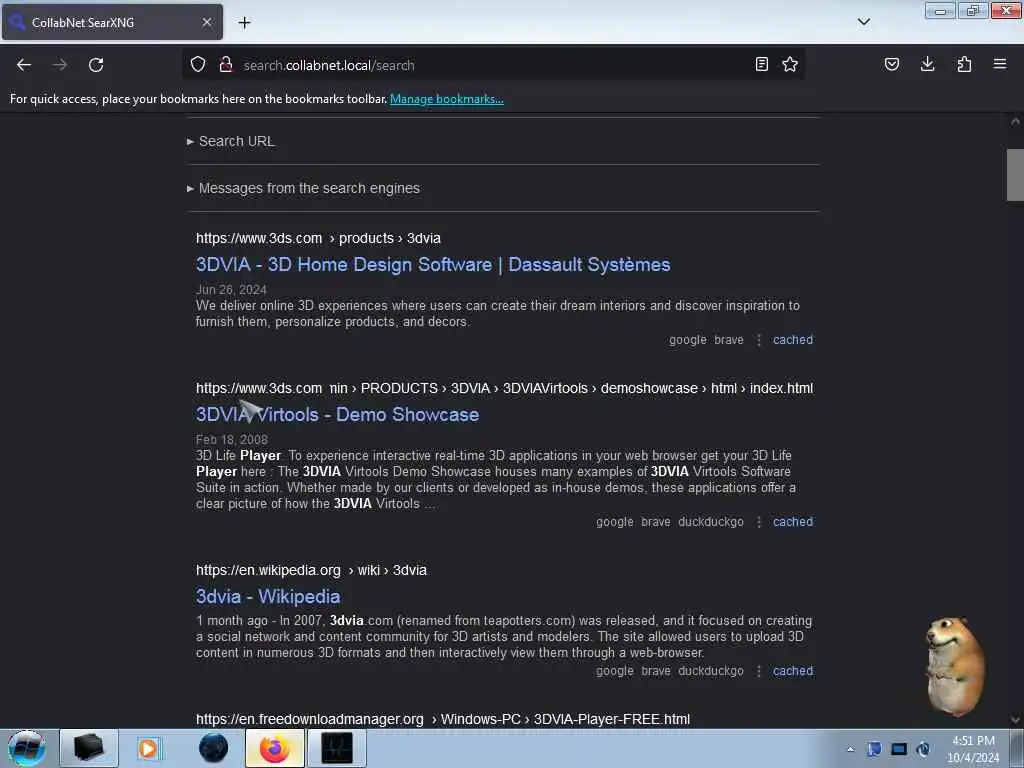The image size is (1024, 768).
Task: Reload the current page
Action: pyautogui.click(x=96, y=65)
